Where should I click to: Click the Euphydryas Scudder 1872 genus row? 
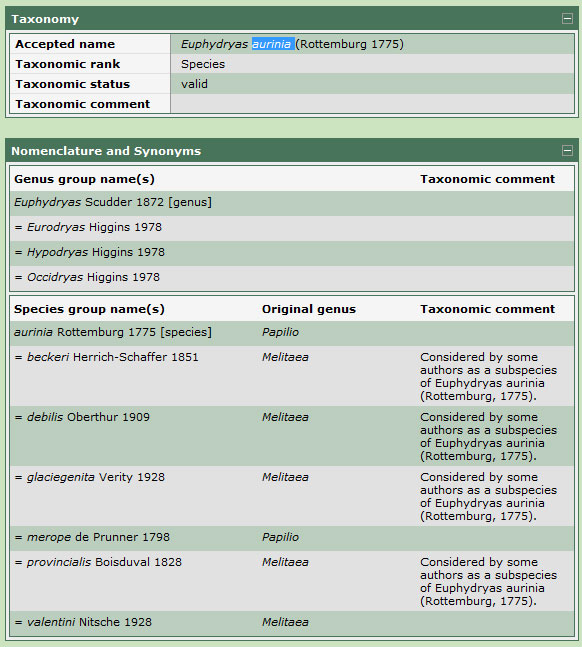click(x=292, y=203)
